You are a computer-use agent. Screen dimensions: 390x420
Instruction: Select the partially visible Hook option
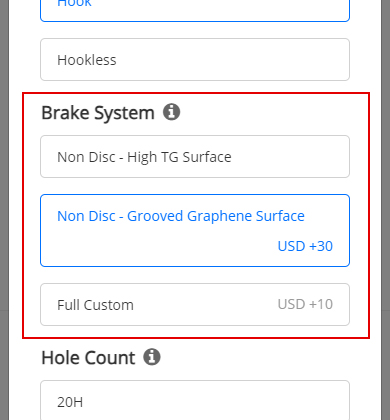(195, 10)
